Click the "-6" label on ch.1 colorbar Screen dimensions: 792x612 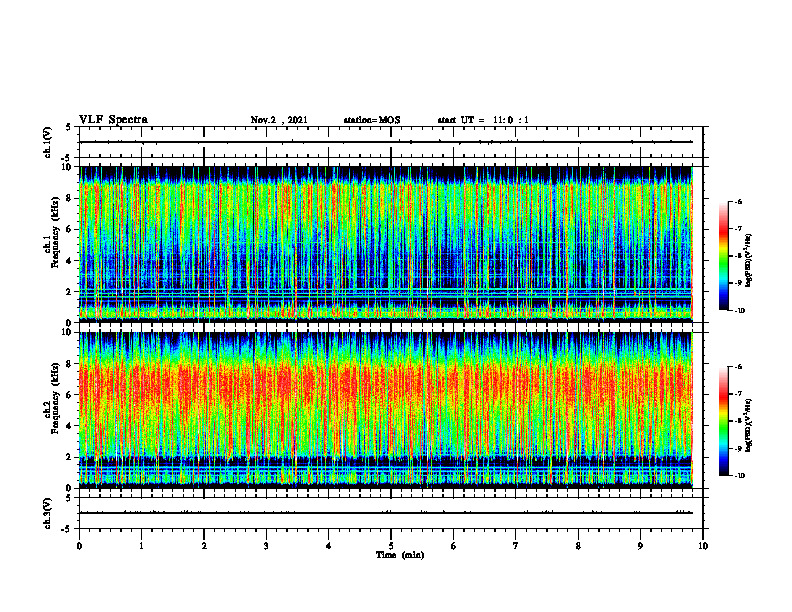click(739, 201)
